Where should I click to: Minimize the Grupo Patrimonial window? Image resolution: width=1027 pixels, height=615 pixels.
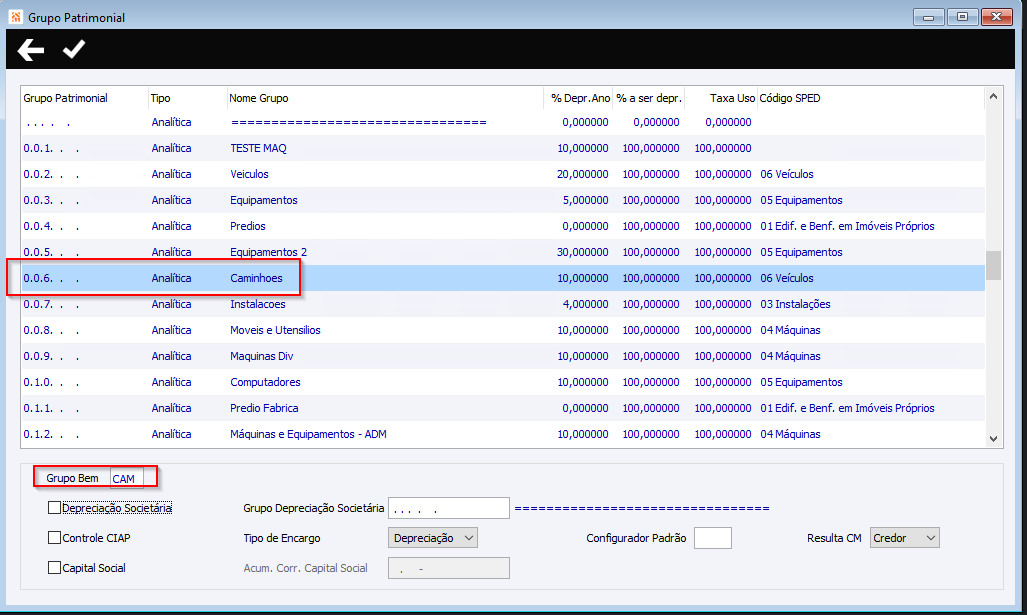(928, 17)
